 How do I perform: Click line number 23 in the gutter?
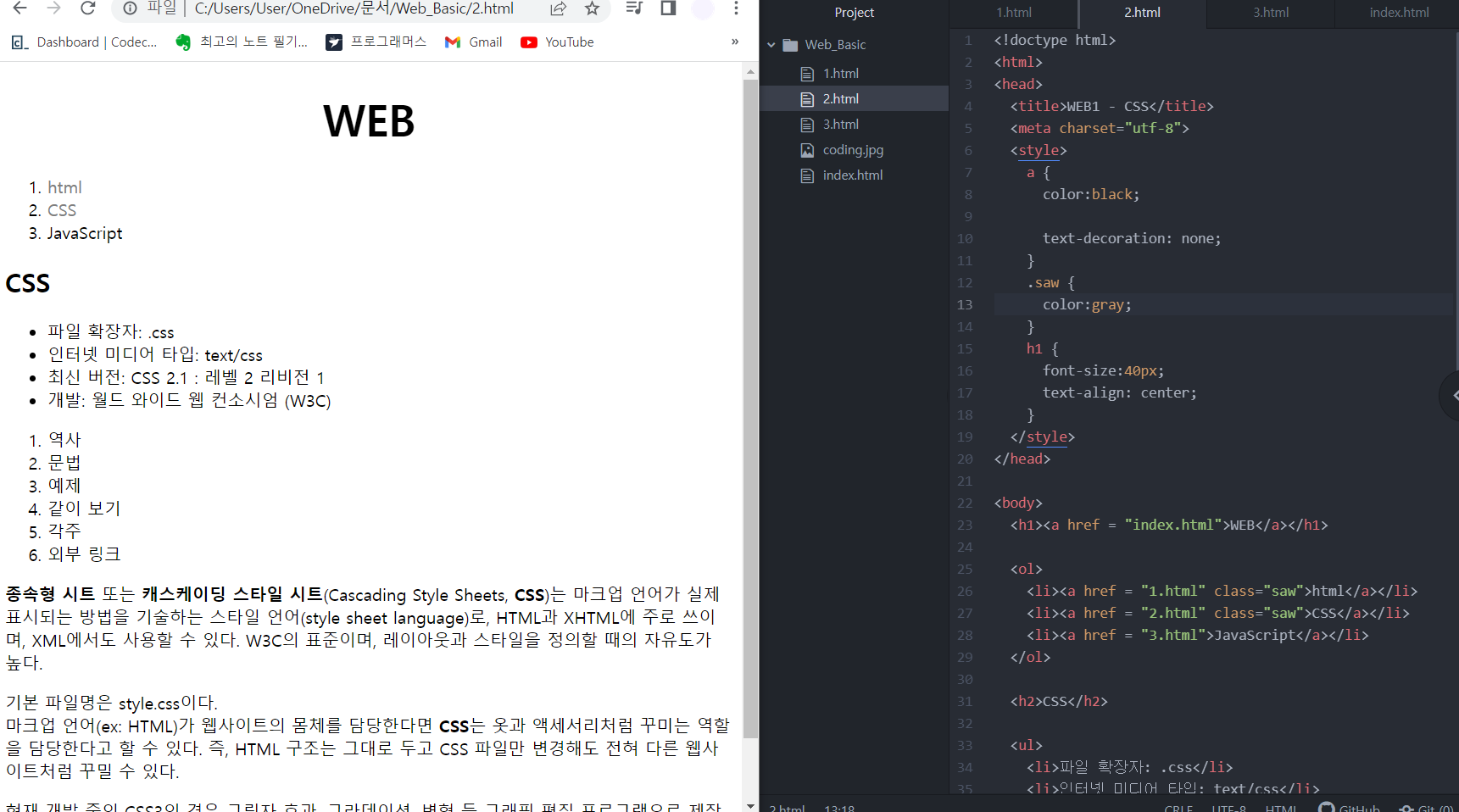point(965,526)
